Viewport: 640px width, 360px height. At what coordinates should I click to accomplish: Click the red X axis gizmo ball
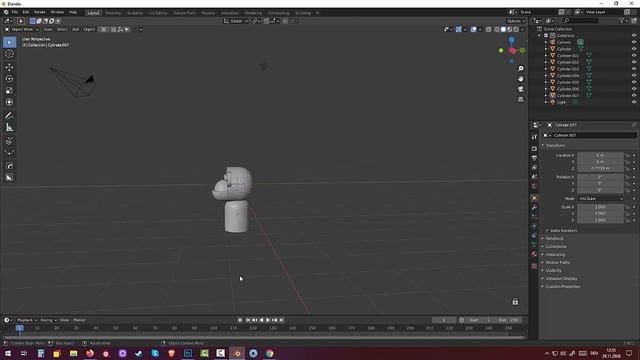pyautogui.click(x=513, y=51)
